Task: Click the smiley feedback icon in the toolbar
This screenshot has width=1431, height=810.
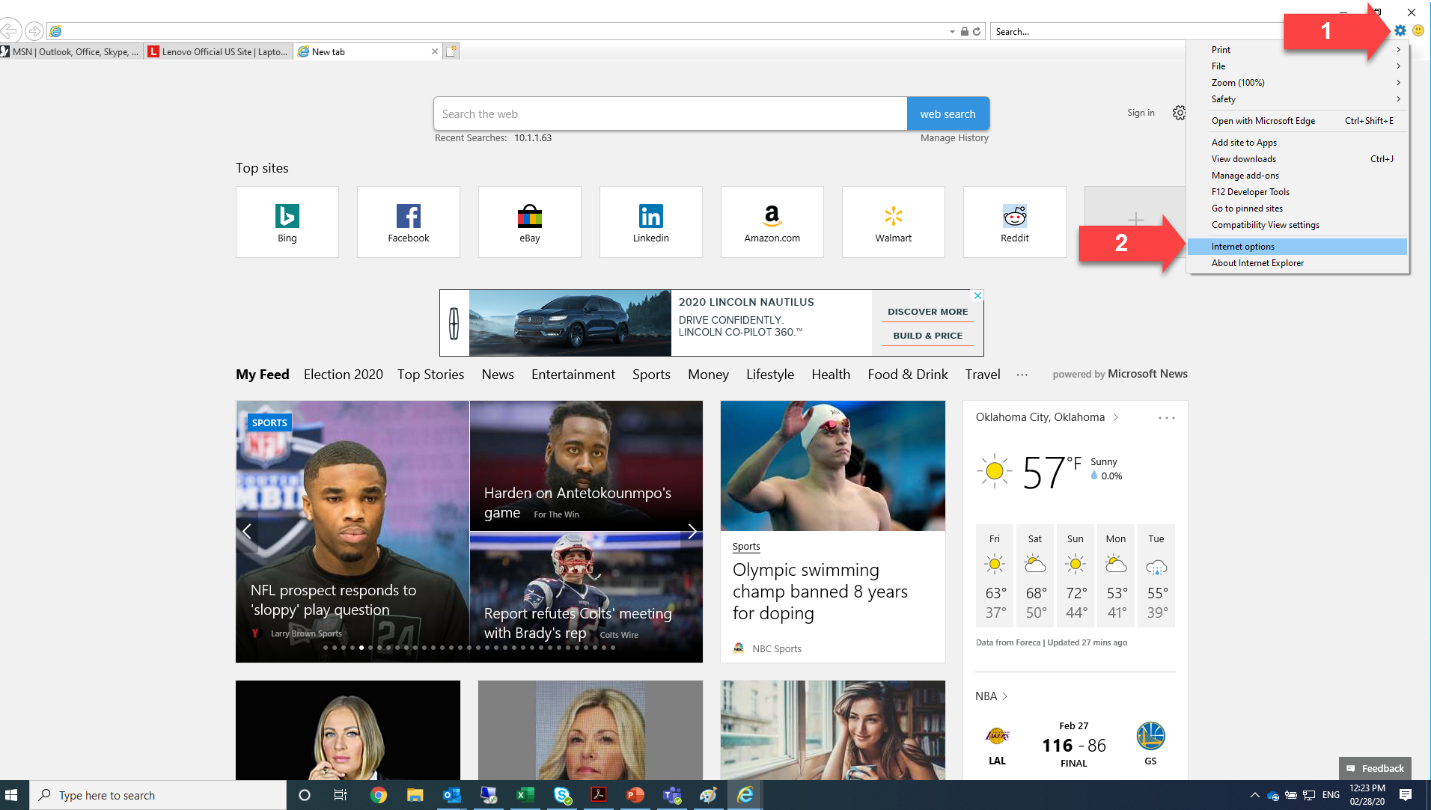Action: 1418,31
